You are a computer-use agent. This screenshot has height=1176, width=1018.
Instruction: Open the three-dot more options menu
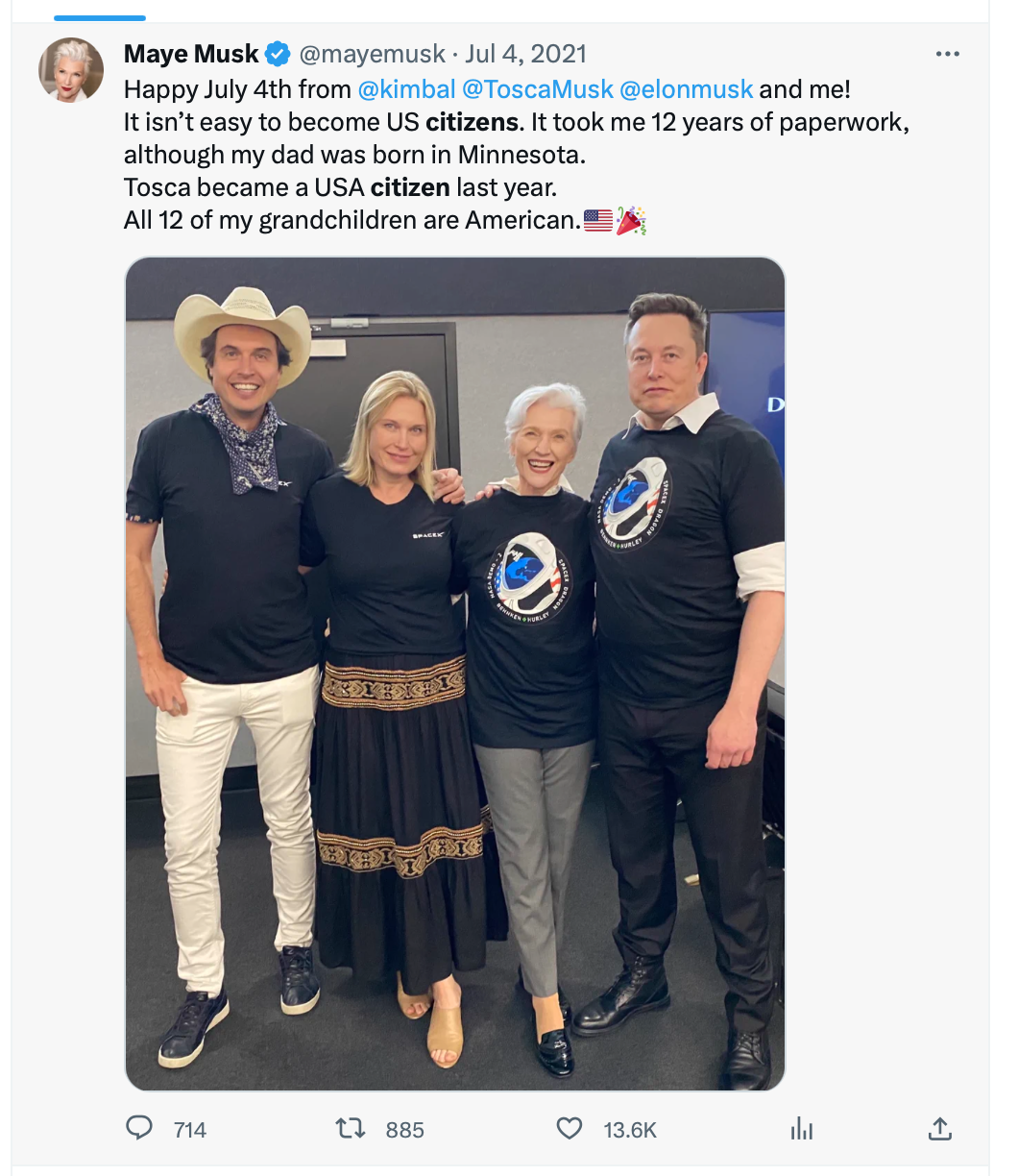(947, 54)
